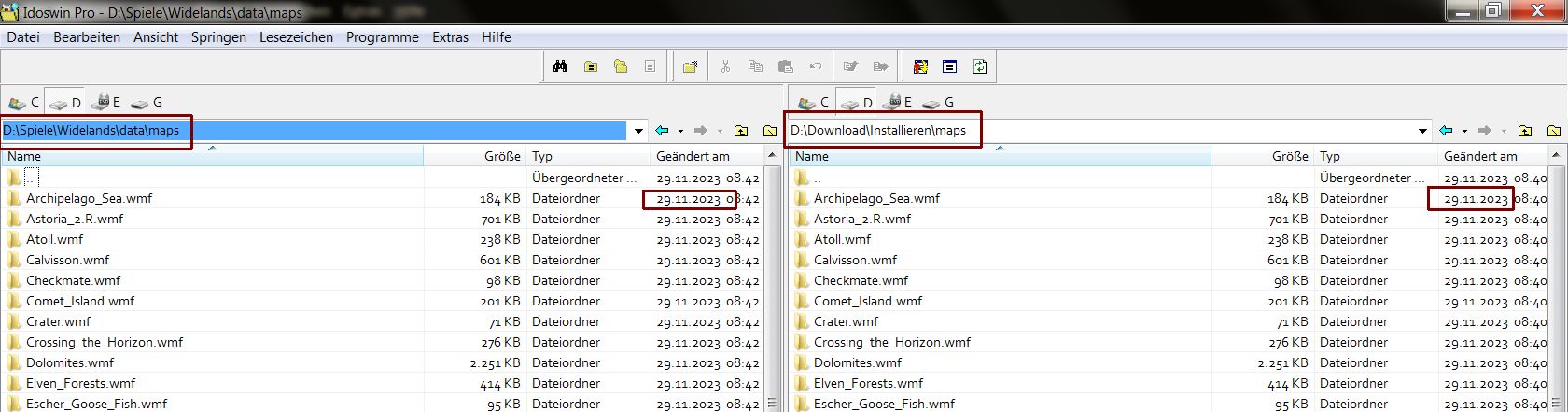Go up one folder in left pane

pyautogui.click(x=741, y=131)
